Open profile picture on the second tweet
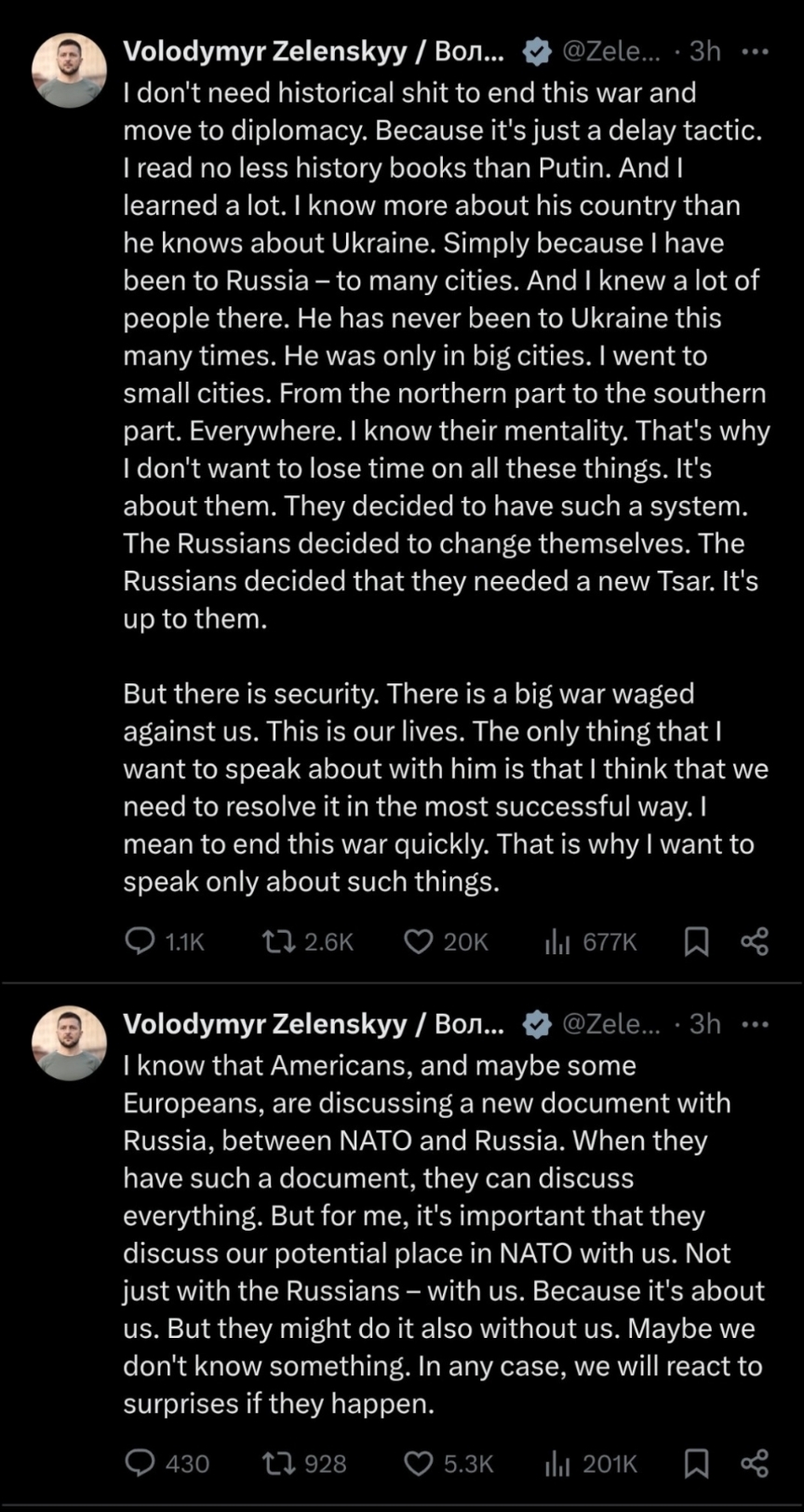Viewport: 804px width, 1512px height. pyautogui.click(x=69, y=1043)
